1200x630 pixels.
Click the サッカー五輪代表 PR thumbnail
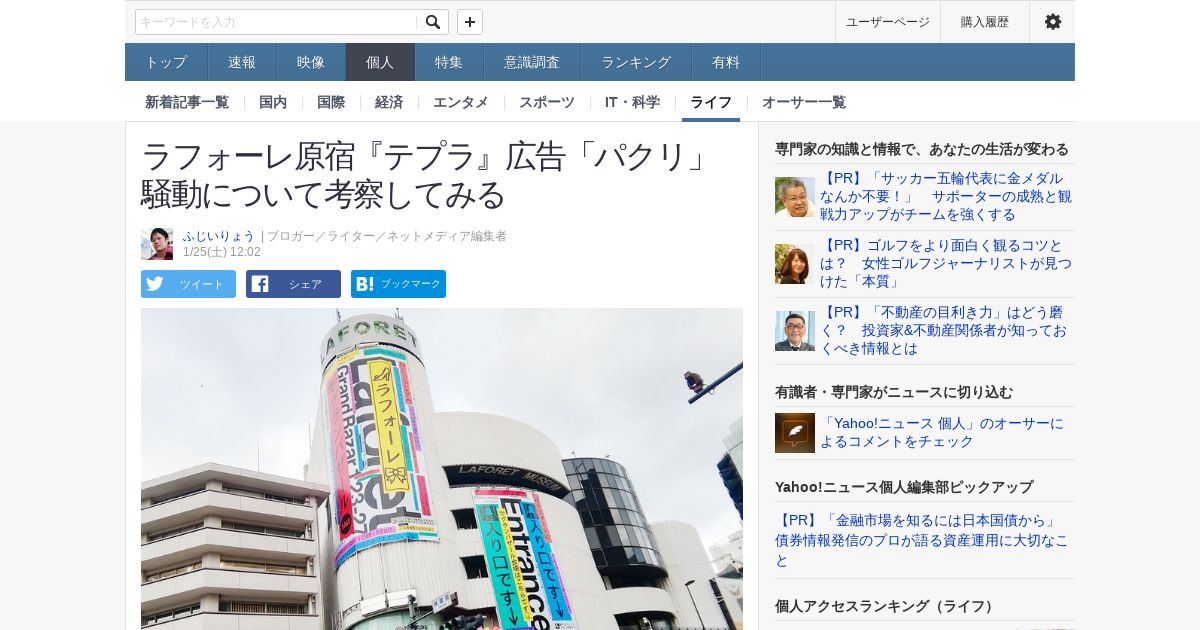(795, 197)
